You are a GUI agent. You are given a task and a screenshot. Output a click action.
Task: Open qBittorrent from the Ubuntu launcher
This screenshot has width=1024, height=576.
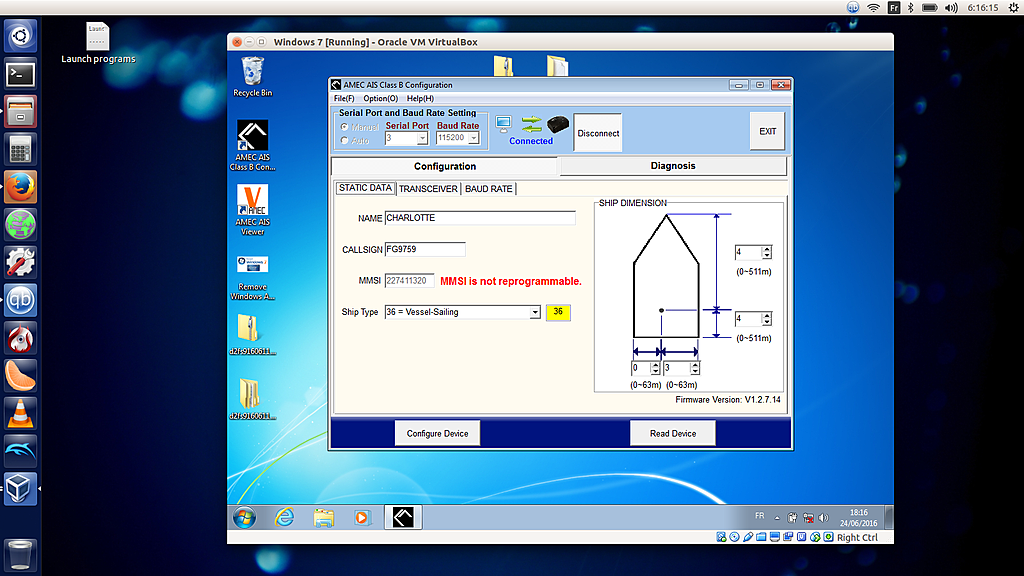coord(20,300)
